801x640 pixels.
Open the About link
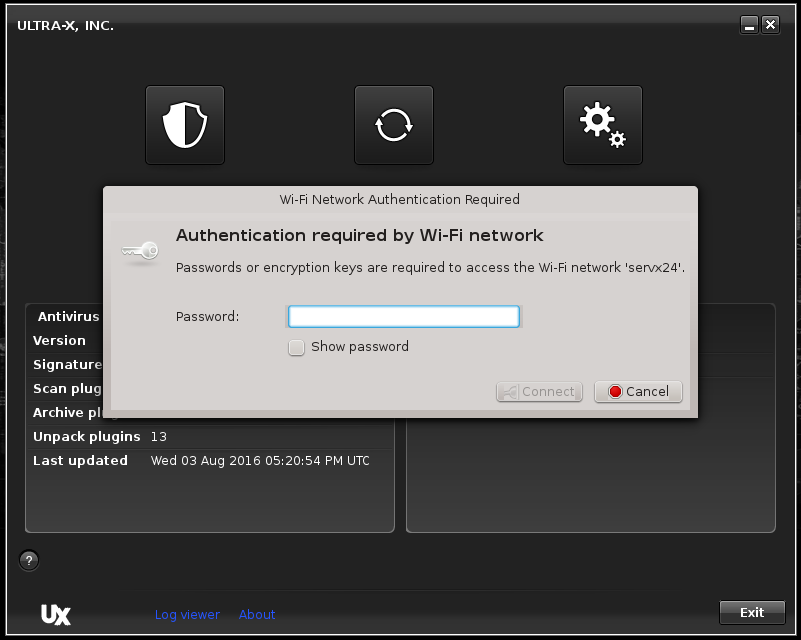(x=257, y=614)
